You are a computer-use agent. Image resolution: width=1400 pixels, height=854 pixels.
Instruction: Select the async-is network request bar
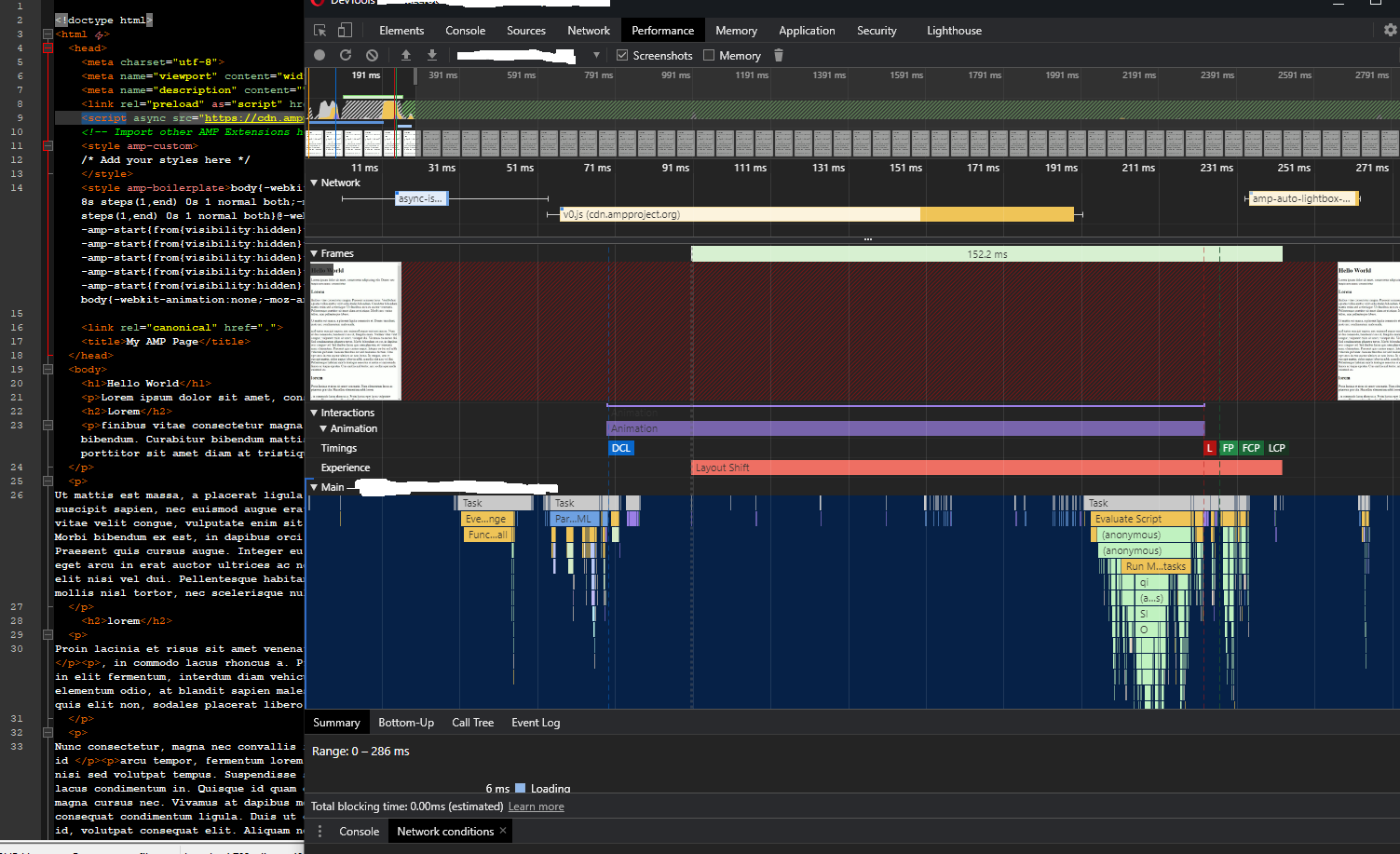422,198
